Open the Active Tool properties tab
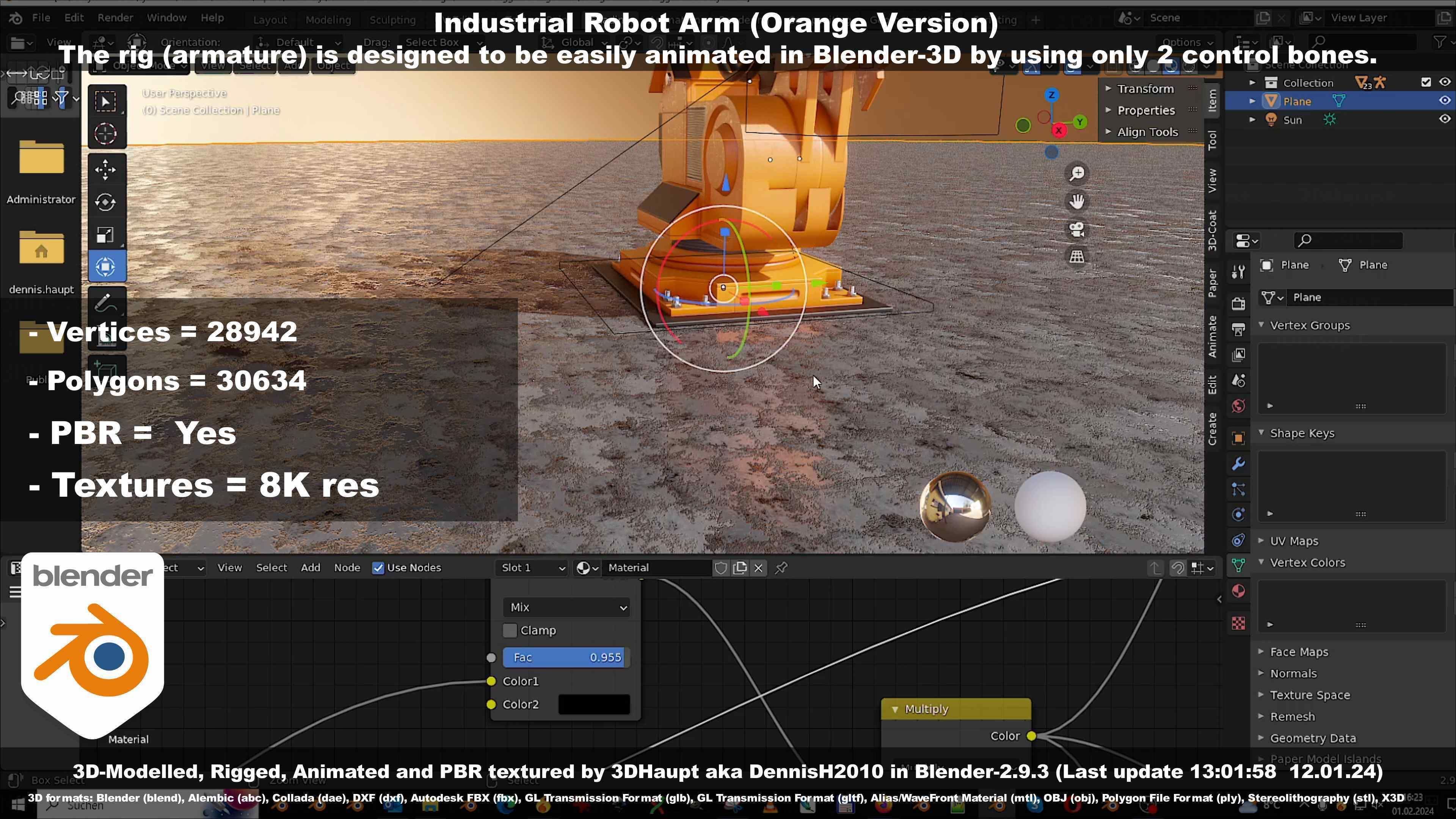The width and height of the screenshot is (1456, 819). [x=1238, y=273]
